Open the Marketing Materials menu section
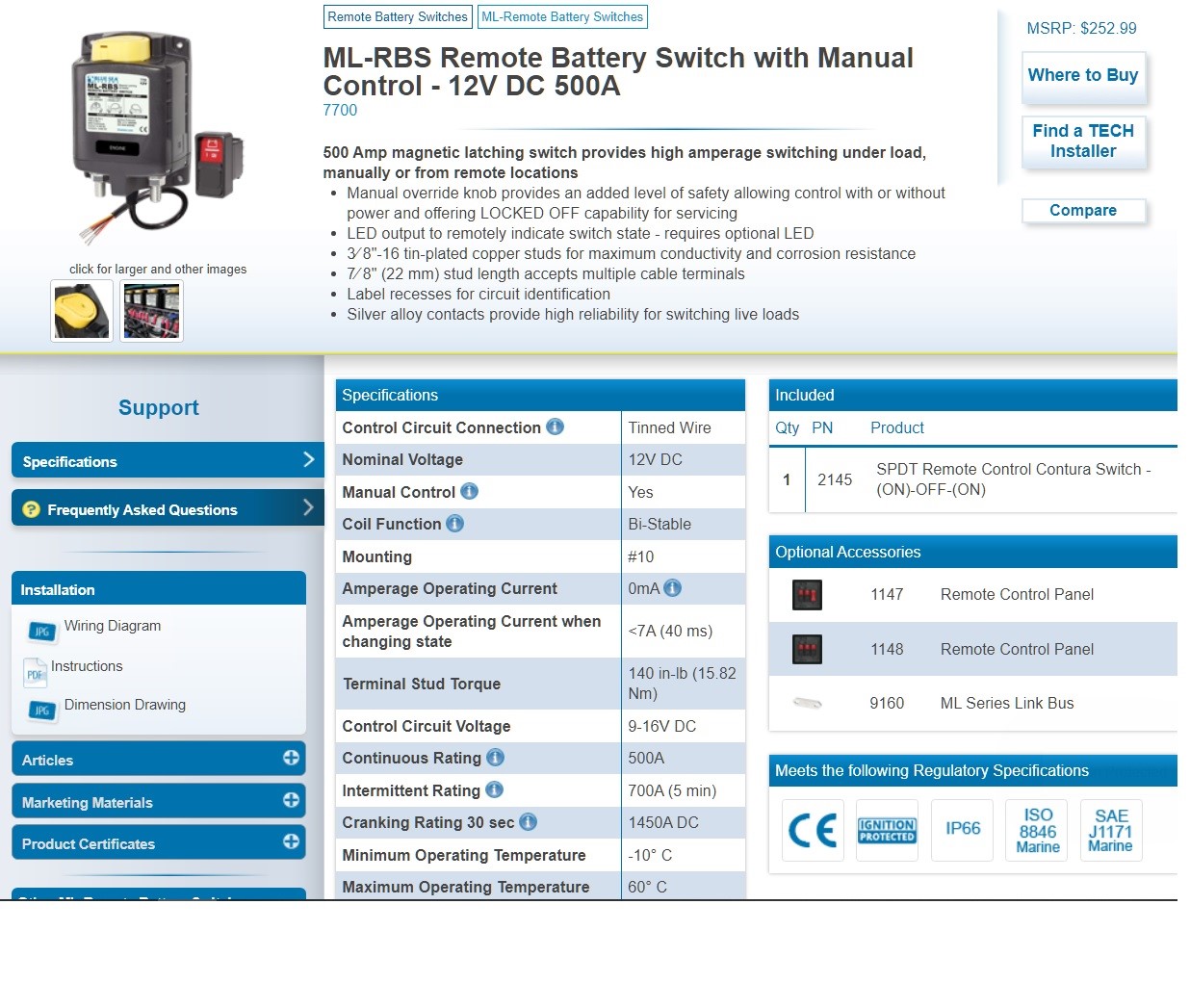Screen dimensions: 1190x1008 pyautogui.click(x=159, y=801)
